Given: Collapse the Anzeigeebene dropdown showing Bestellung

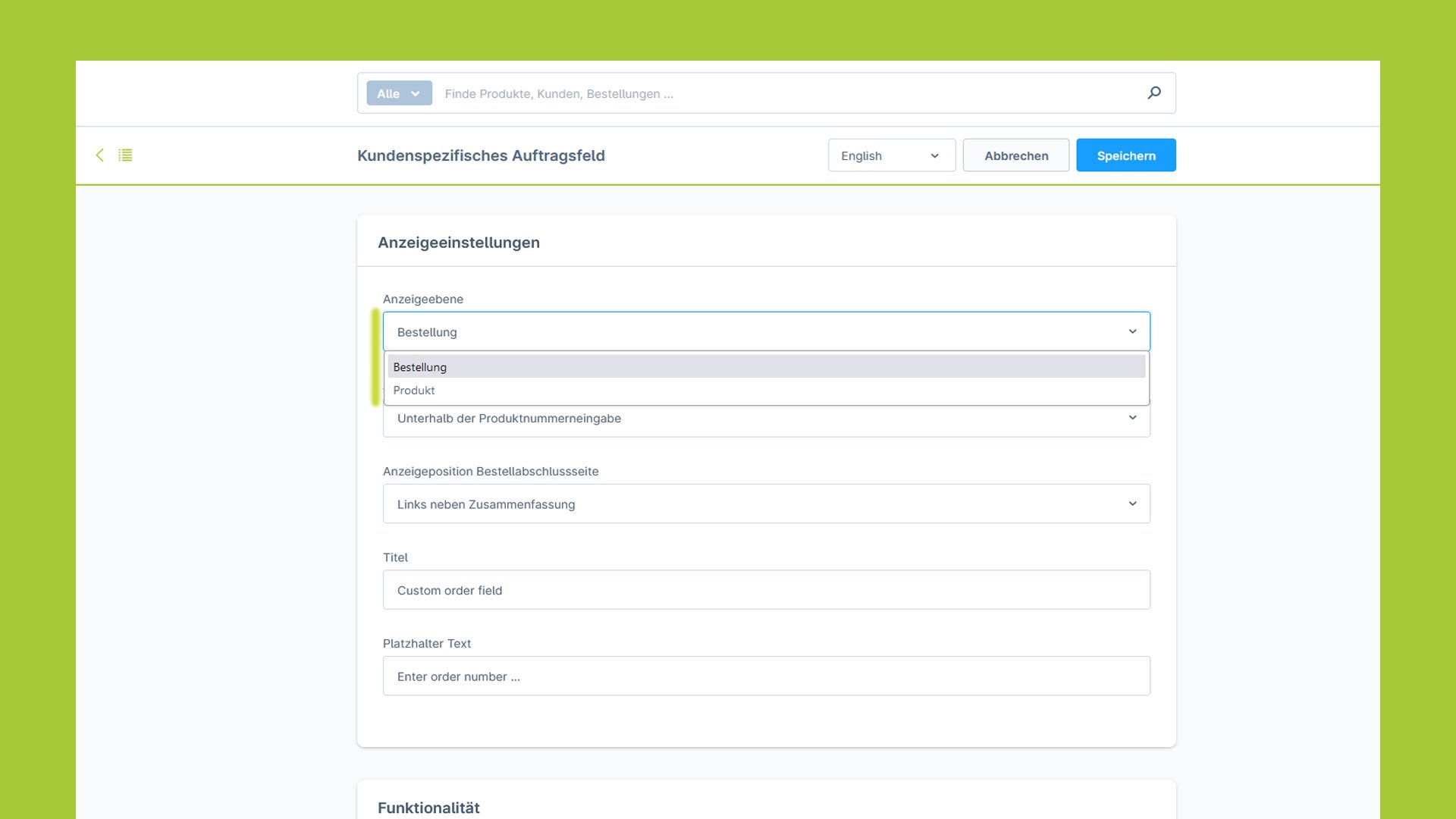Looking at the screenshot, I should pos(767,331).
